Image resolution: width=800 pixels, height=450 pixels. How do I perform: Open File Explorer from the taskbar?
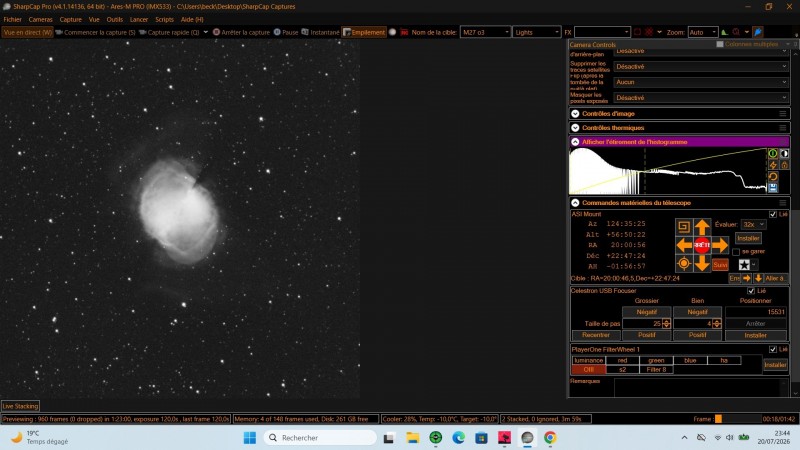tap(412, 438)
